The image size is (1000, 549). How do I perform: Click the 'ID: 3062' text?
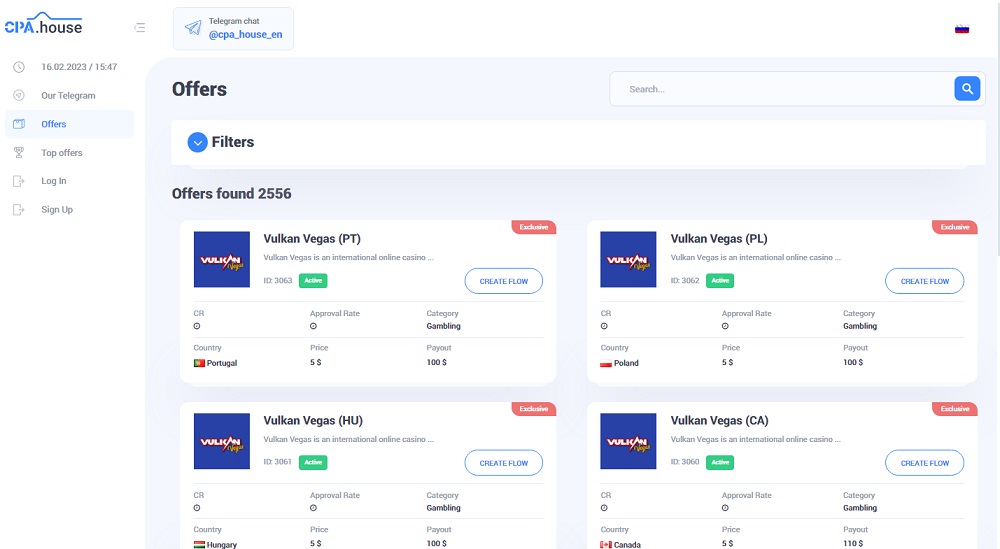(685, 281)
